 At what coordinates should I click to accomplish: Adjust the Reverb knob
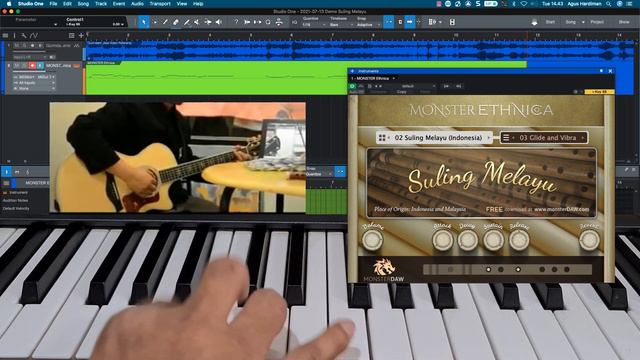click(x=589, y=240)
